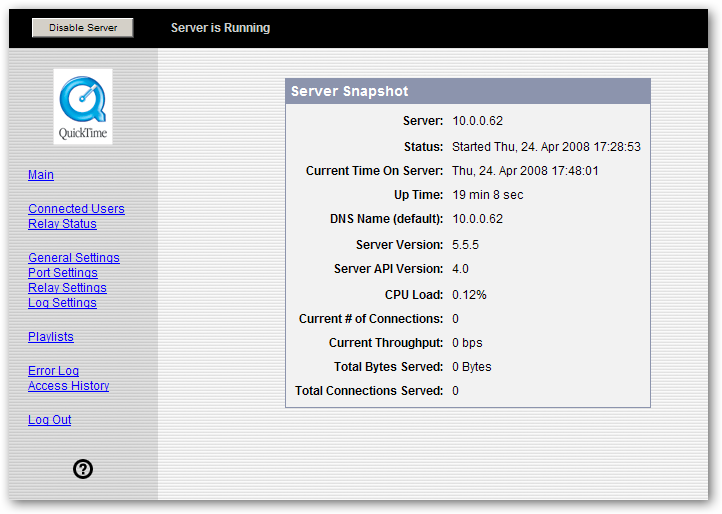
Task: View the Error Log
Action: click(53, 371)
